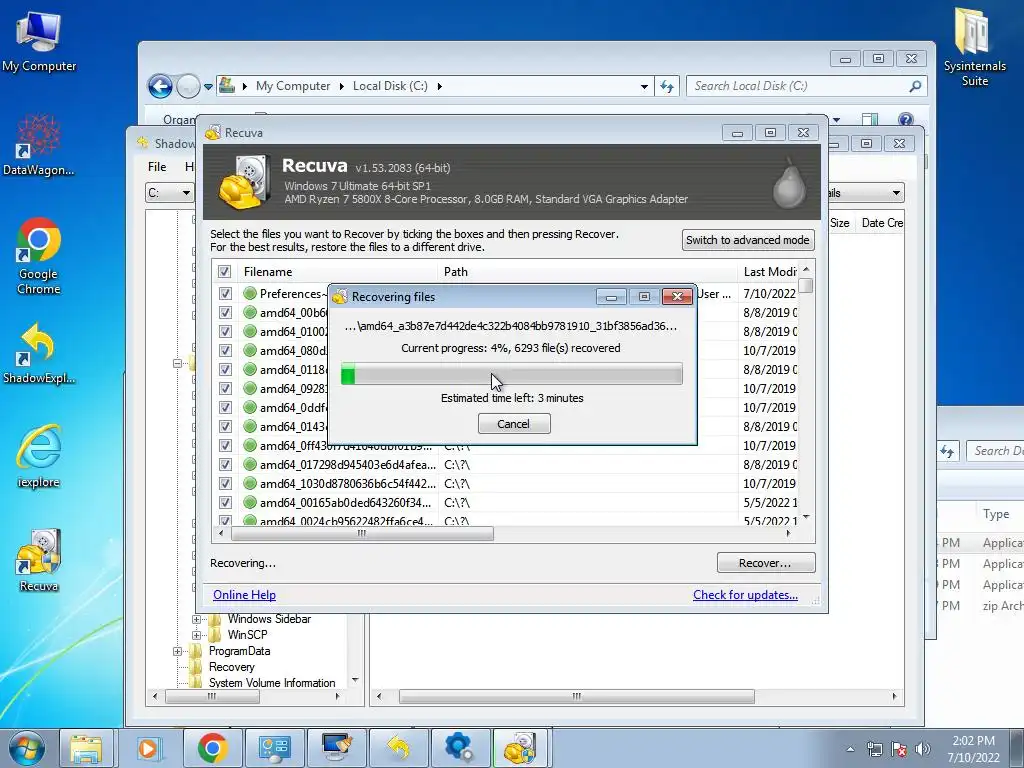Click the recovery progress bar
Image resolution: width=1024 pixels, height=768 pixels.
[511, 374]
